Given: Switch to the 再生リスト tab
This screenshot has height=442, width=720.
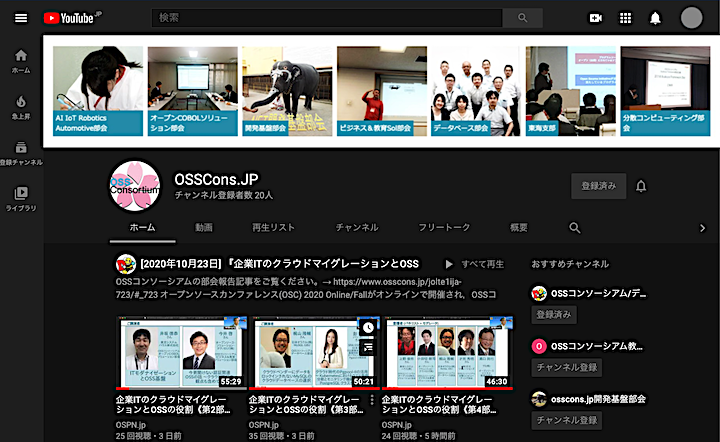Looking at the screenshot, I should (273, 228).
